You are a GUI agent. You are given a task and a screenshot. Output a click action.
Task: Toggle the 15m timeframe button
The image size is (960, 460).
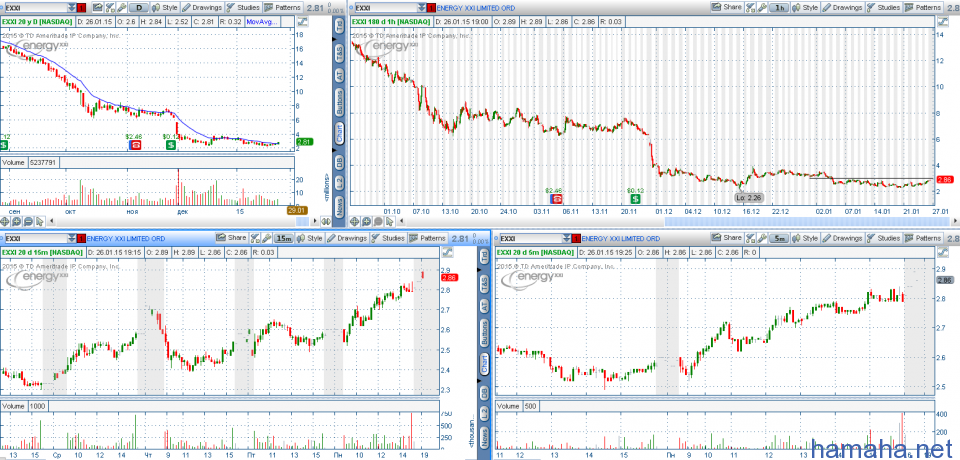pos(283,238)
